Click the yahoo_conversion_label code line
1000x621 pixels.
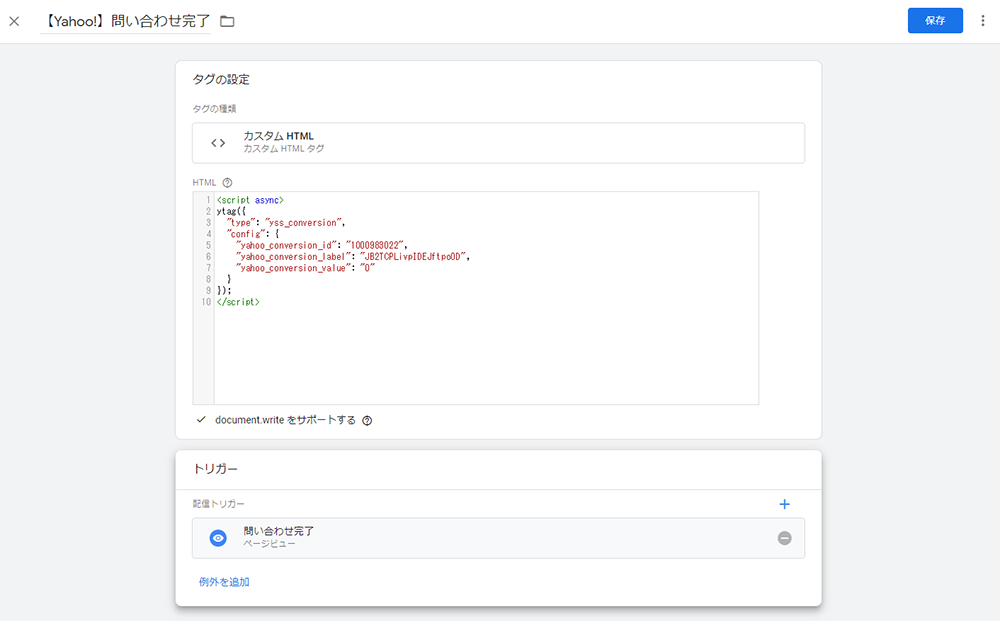coord(352,257)
